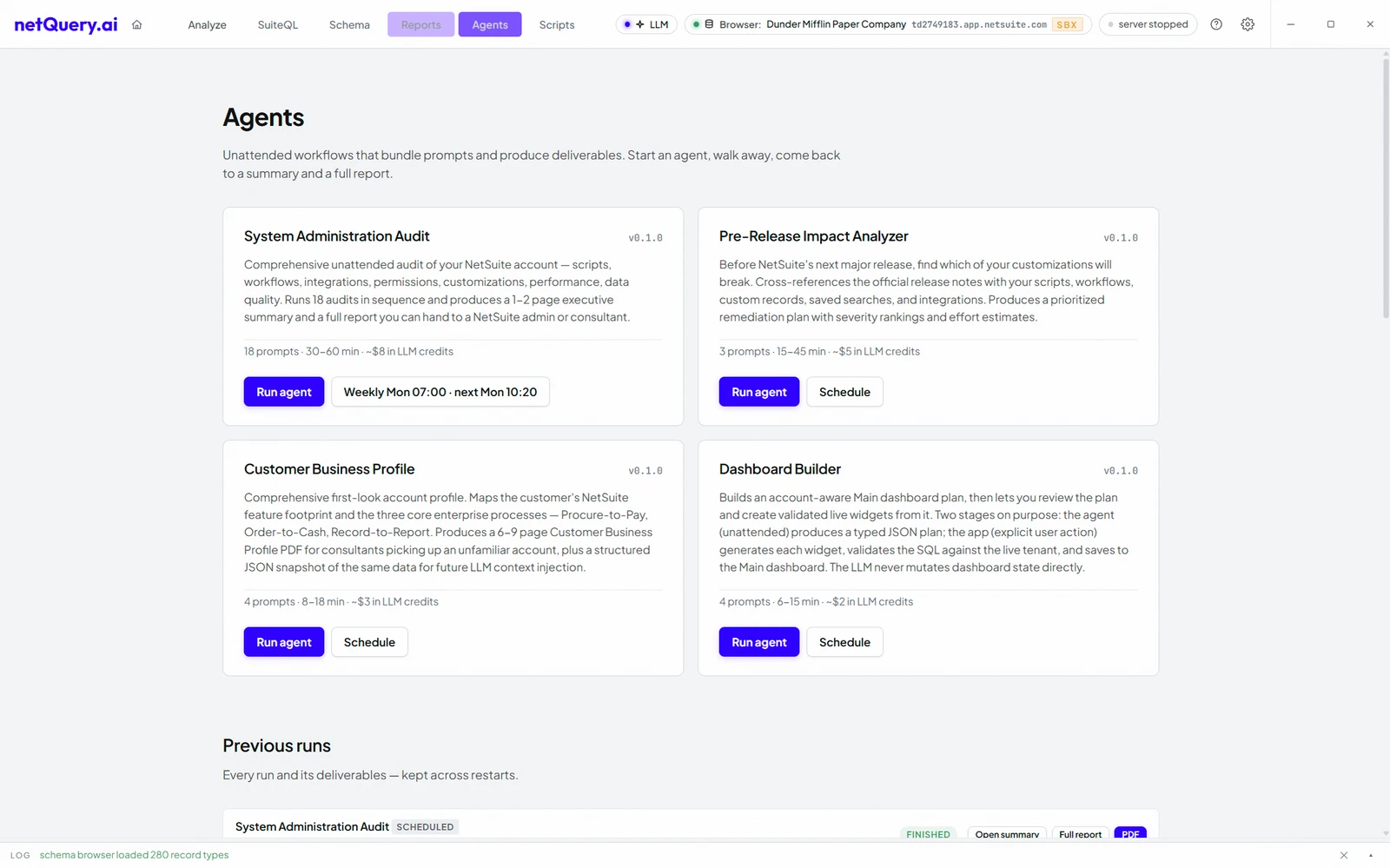Click 'Pre-Release Impact Analyzer' card heading
Screen dimensions: 1390x868
(x=814, y=236)
